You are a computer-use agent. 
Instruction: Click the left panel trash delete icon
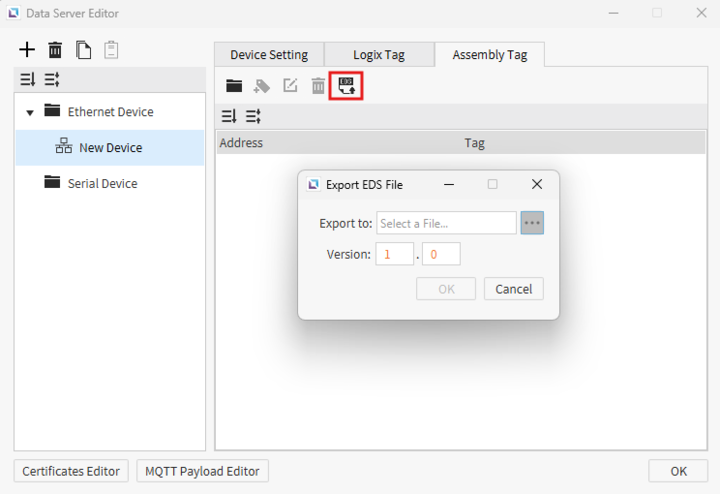point(55,50)
